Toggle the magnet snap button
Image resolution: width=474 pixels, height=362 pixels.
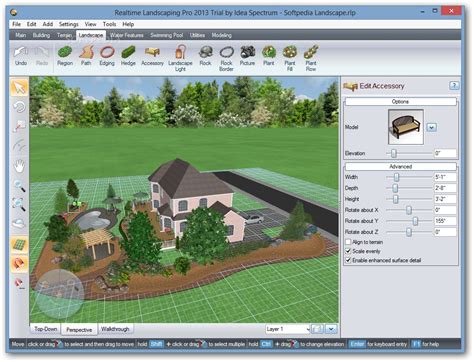click(19, 264)
